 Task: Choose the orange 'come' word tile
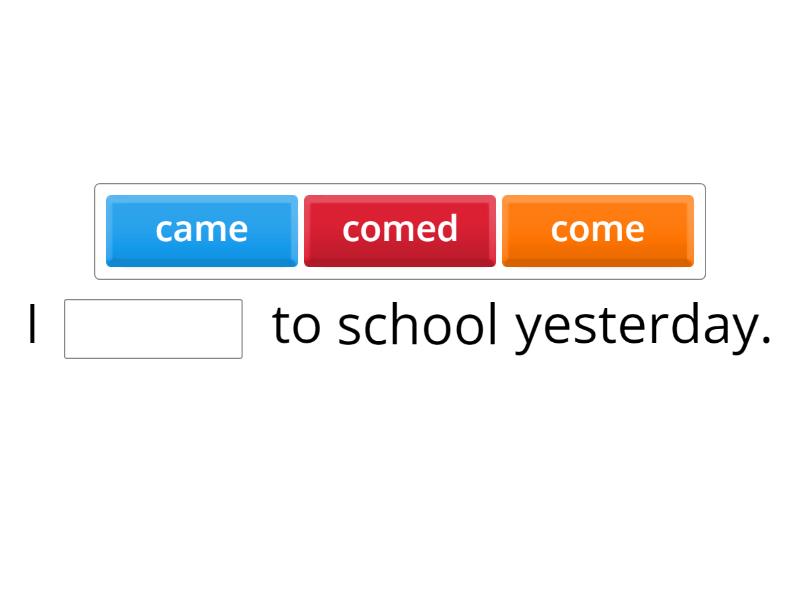(x=598, y=230)
